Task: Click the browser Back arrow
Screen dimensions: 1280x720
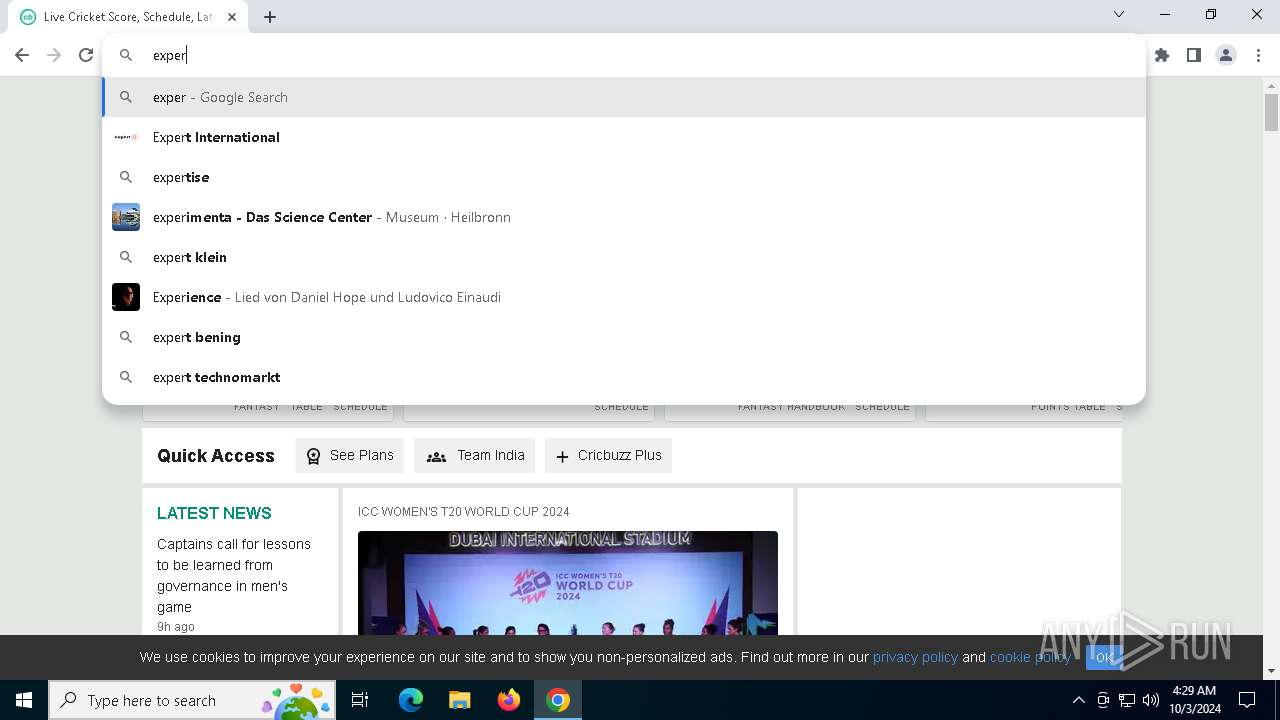Action: pyautogui.click(x=22, y=55)
